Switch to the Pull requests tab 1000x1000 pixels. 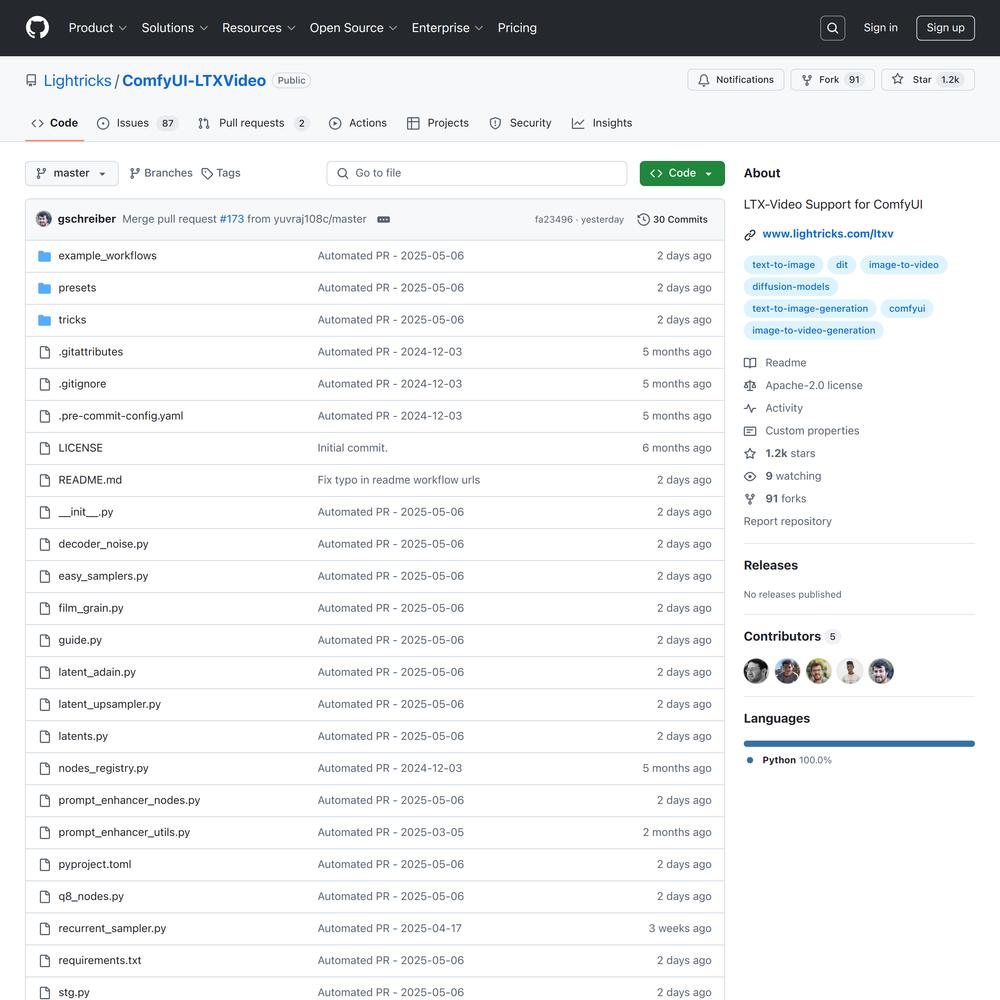pos(252,123)
